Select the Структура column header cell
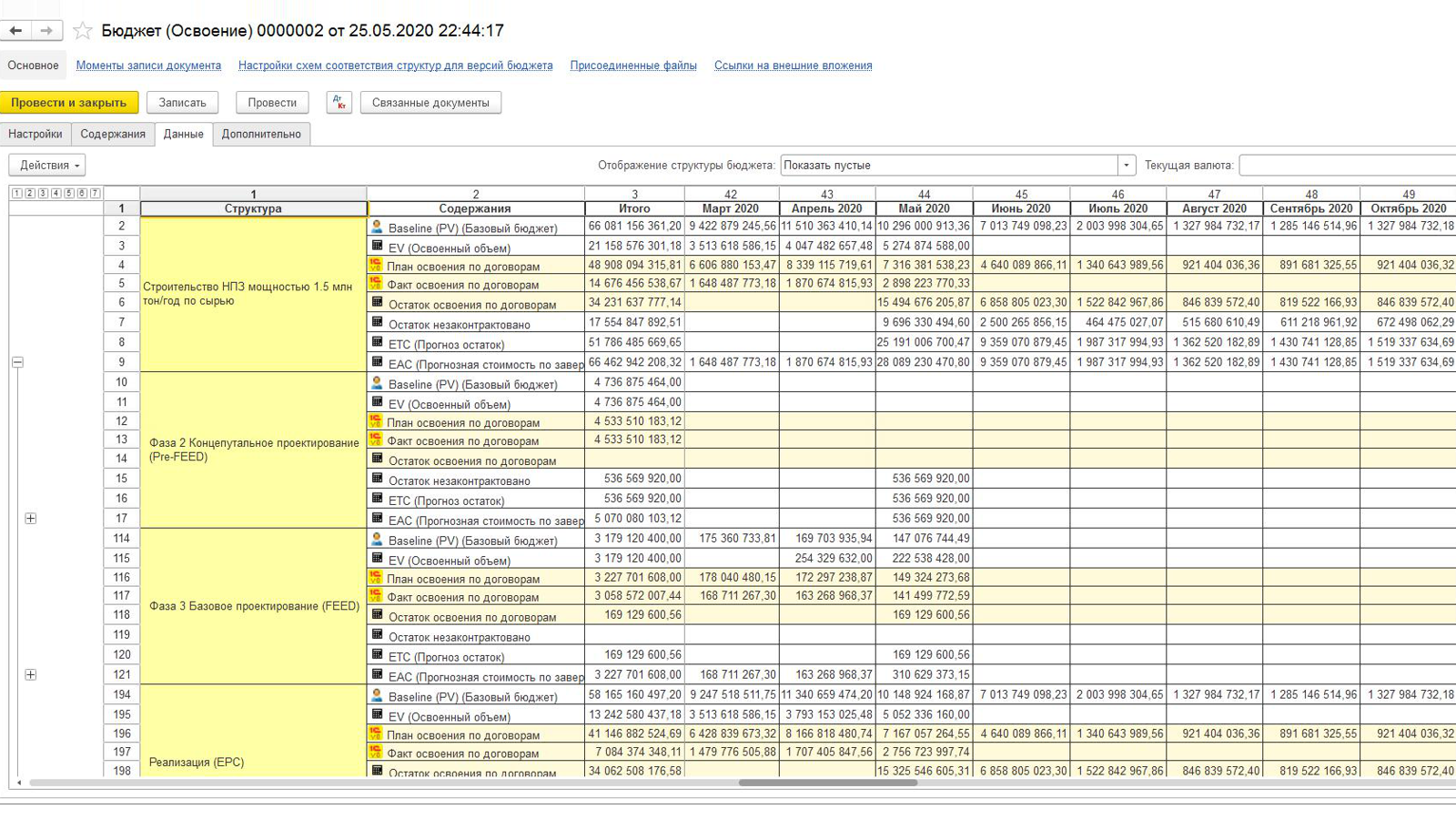 [x=253, y=208]
